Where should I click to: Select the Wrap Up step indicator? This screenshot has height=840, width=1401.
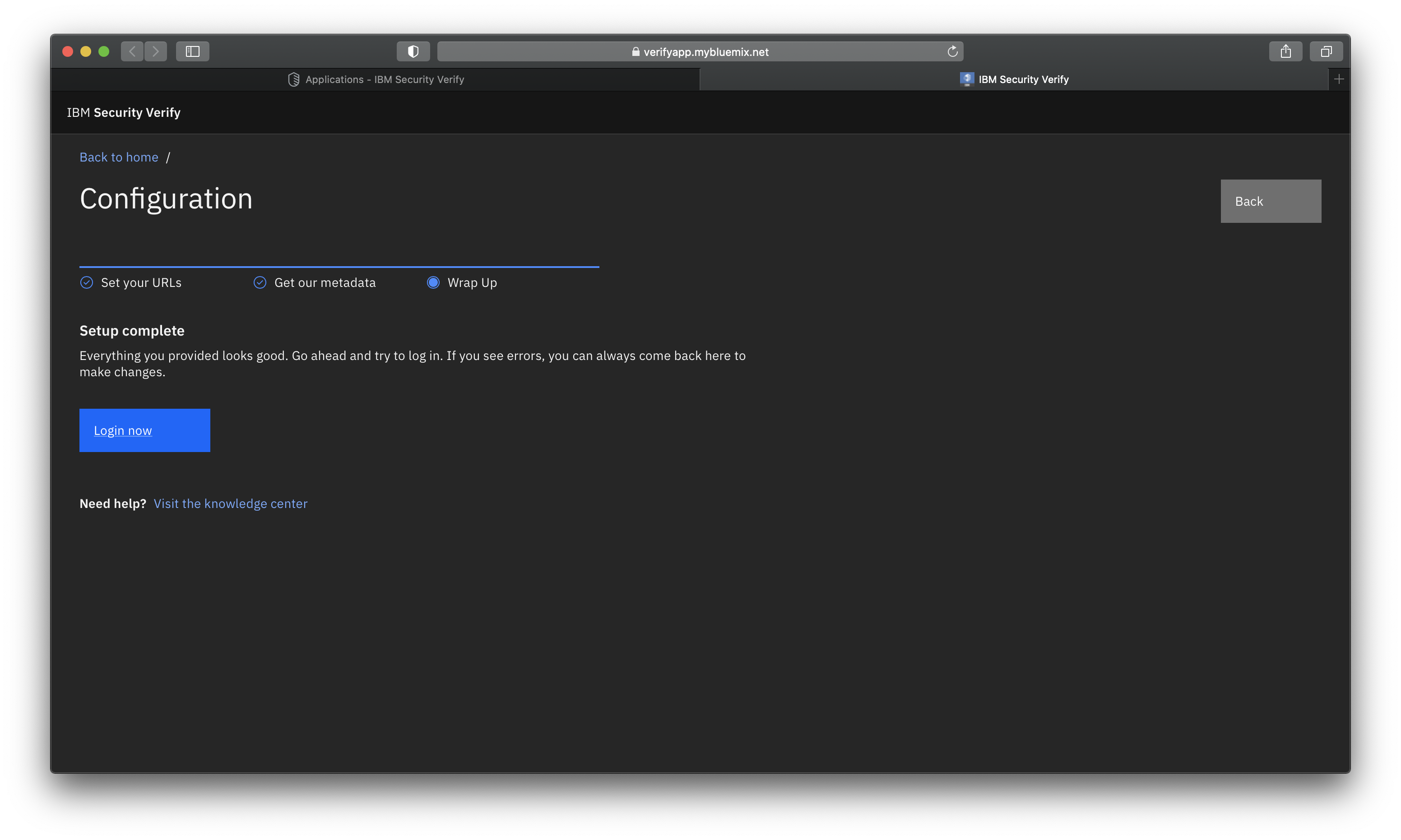(x=433, y=282)
